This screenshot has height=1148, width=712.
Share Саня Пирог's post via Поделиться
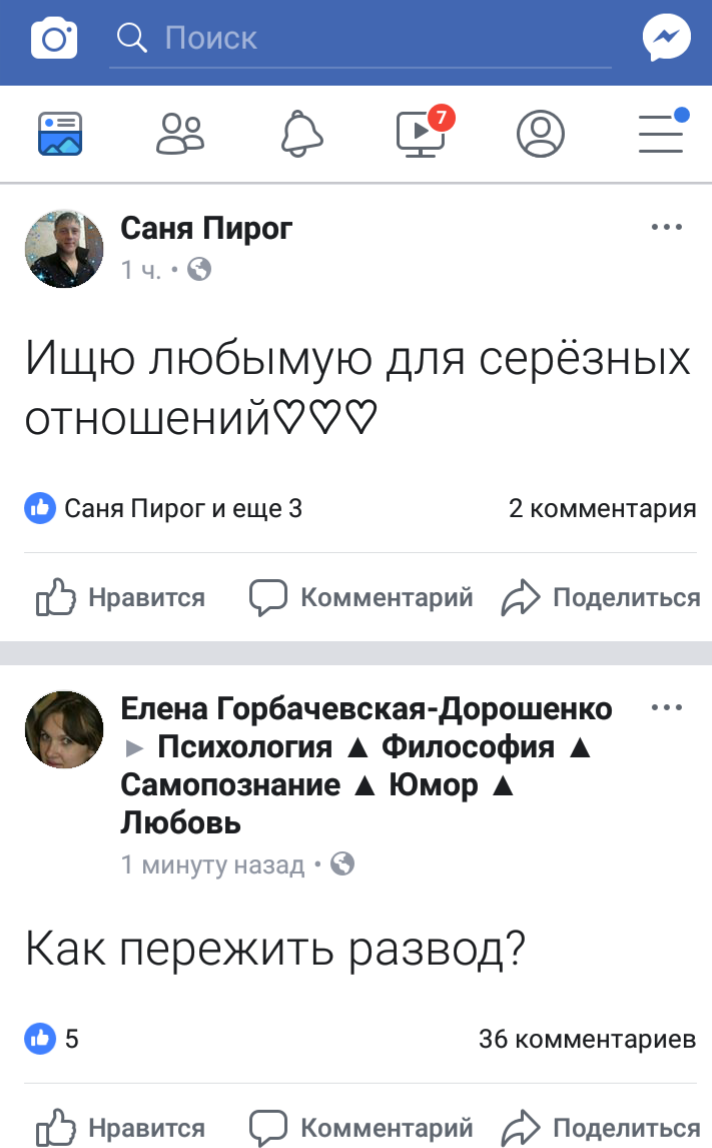click(600, 598)
